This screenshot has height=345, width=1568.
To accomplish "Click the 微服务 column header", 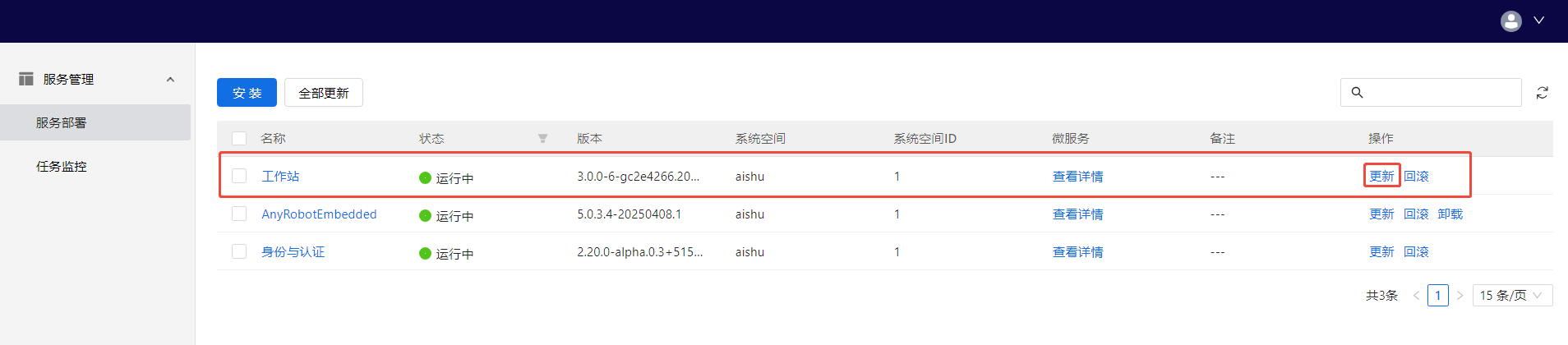I will pyautogui.click(x=1071, y=138).
